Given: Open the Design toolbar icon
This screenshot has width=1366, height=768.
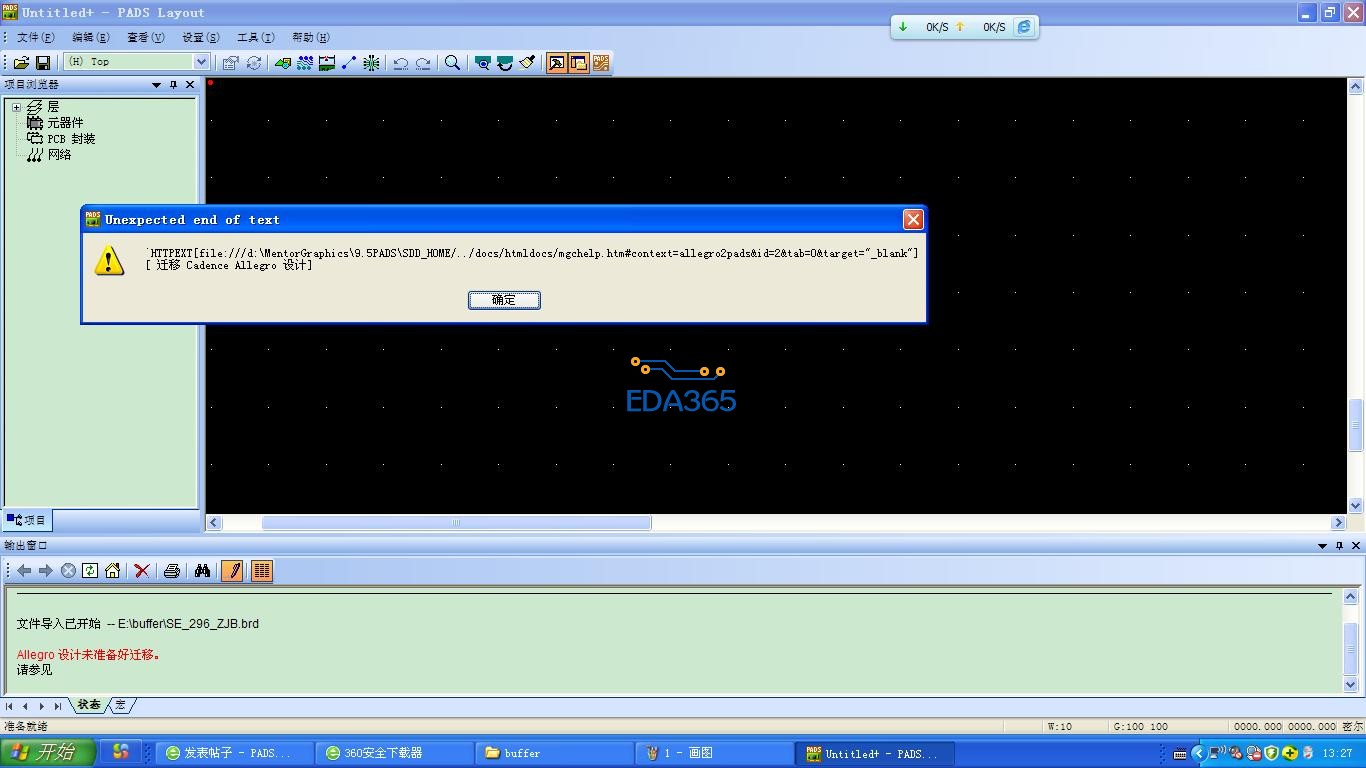Looking at the screenshot, I should click(283, 62).
